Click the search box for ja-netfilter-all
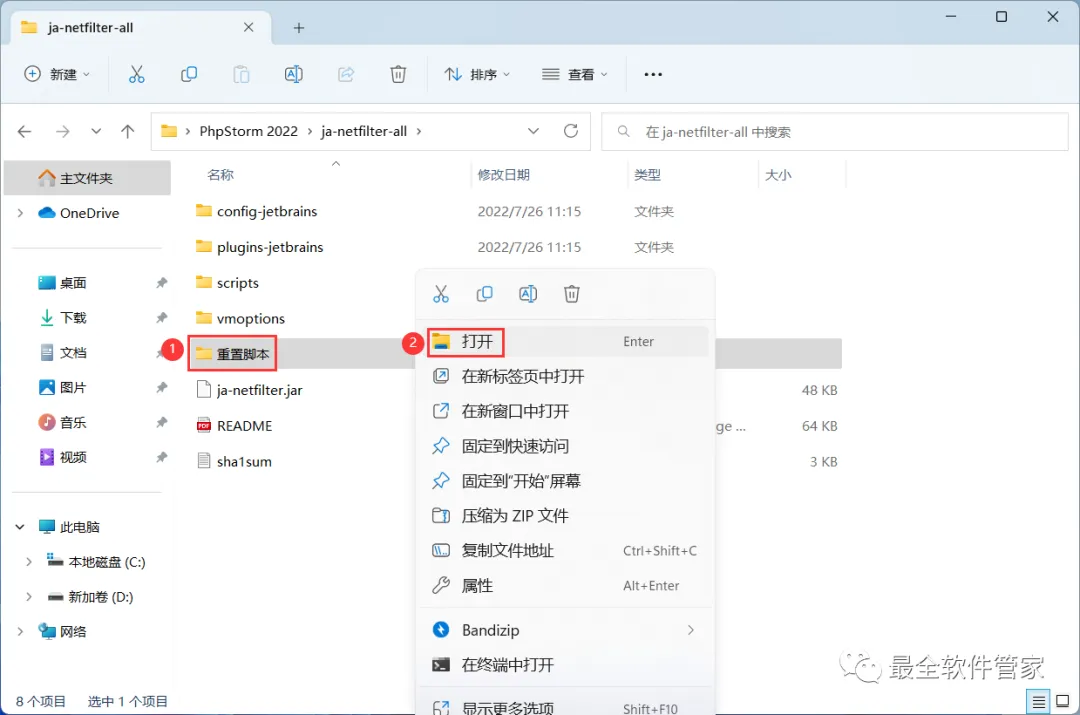This screenshot has height=715, width=1080. pyautogui.click(x=835, y=132)
